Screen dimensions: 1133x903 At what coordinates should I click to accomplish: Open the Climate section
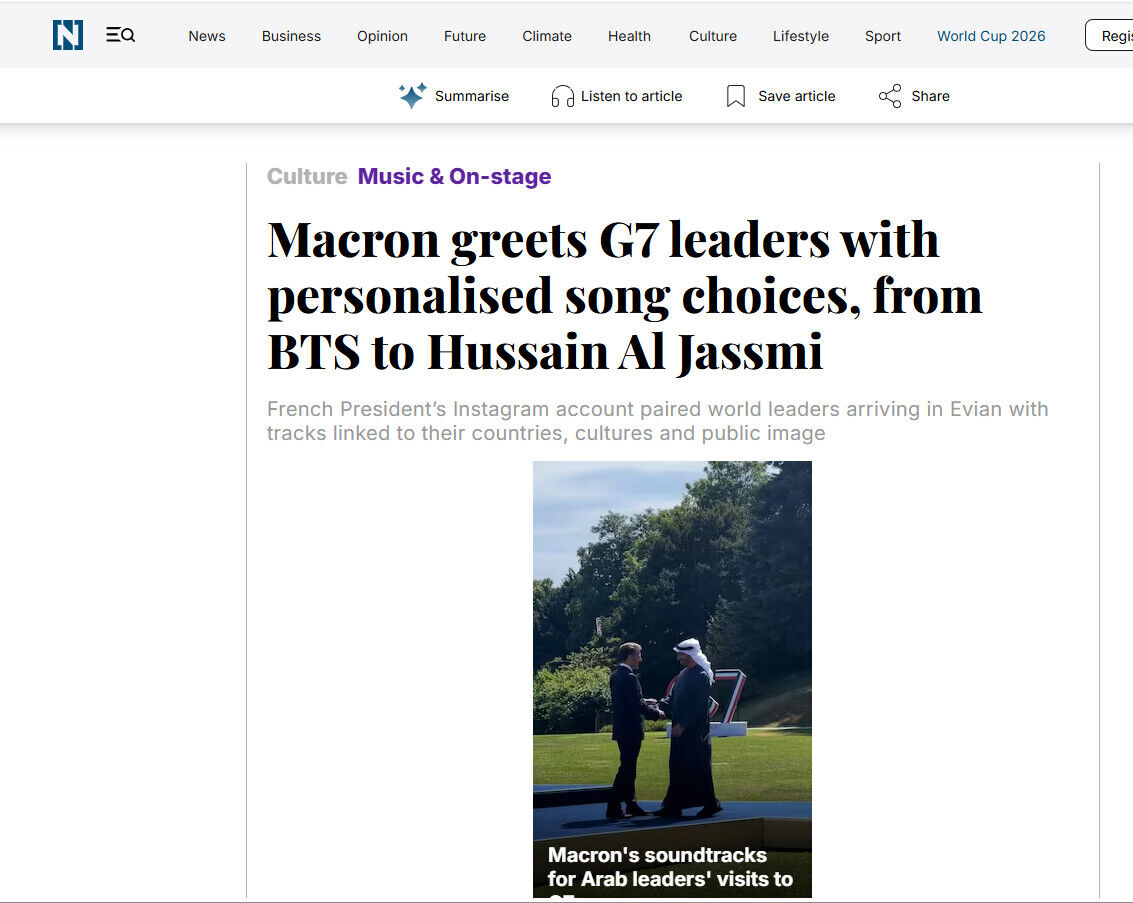click(547, 36)
